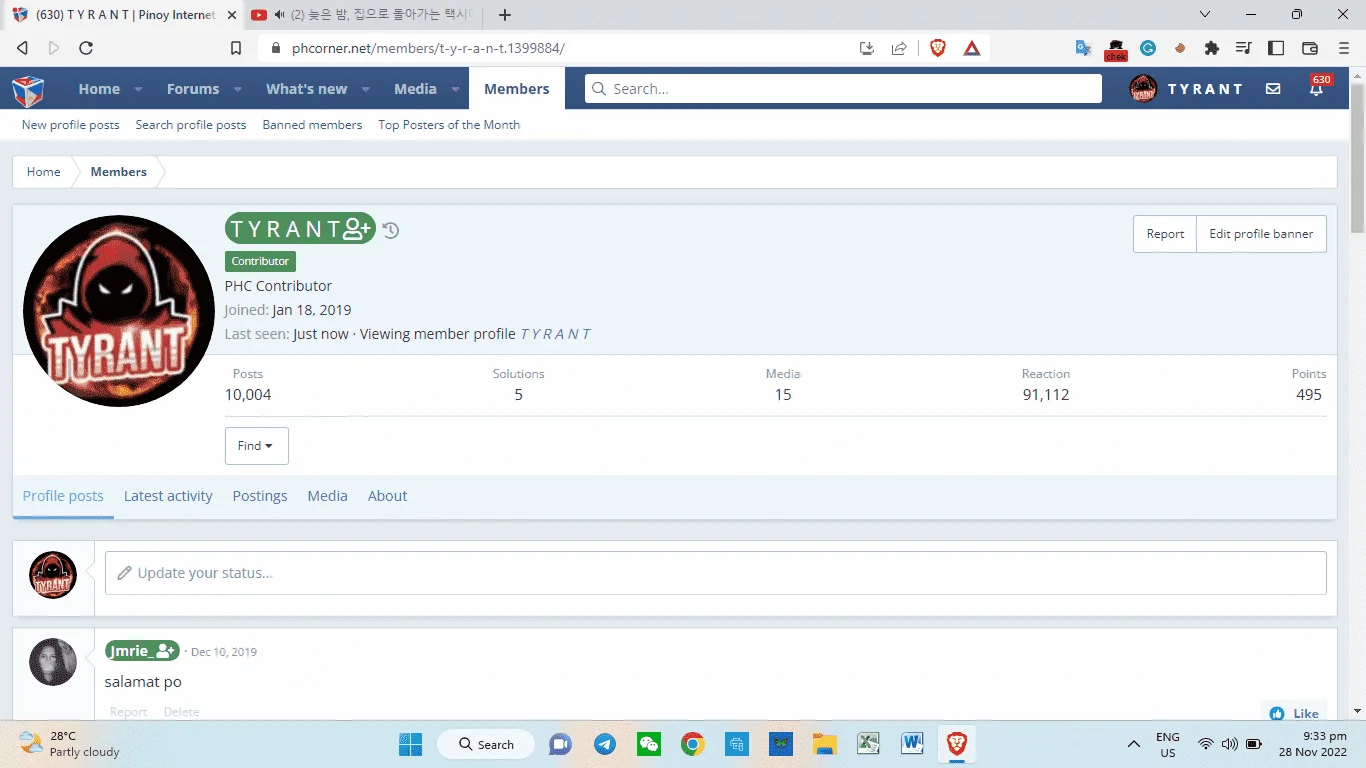Open the TYRANT account menu in header
The height and width of the screenshot is (768, 1366).
coord(1186,89)
